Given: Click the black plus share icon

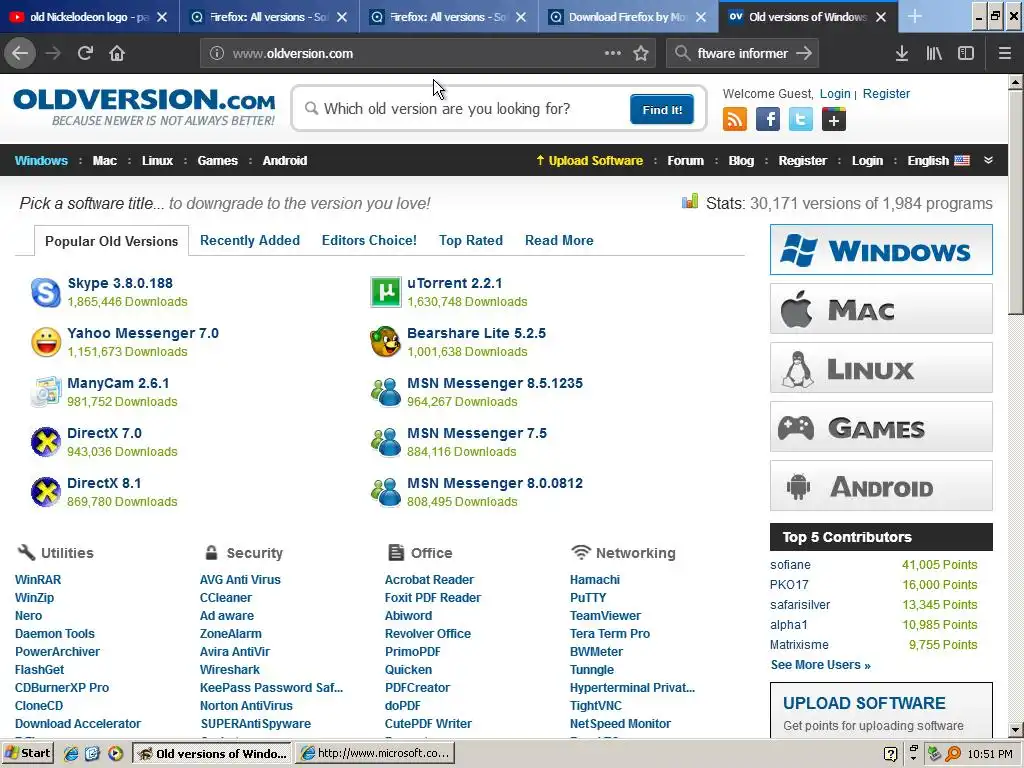Looking at the screenshot, I should pos(833,120).
